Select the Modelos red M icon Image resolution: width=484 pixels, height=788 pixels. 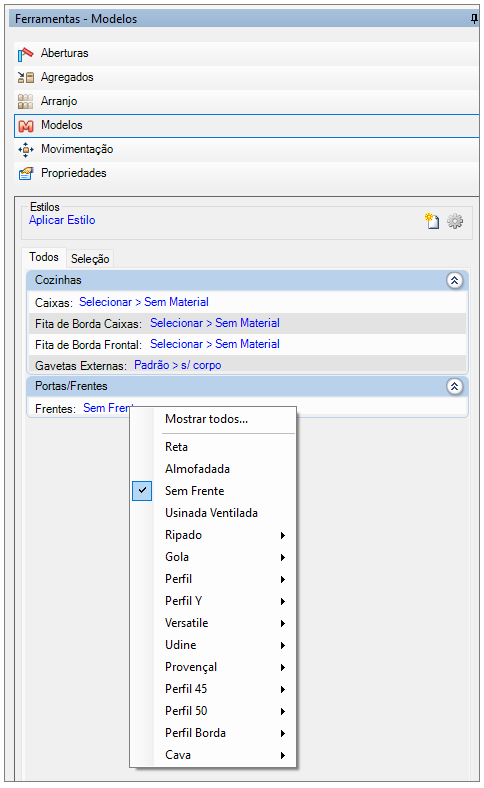(x=26, y=126)
